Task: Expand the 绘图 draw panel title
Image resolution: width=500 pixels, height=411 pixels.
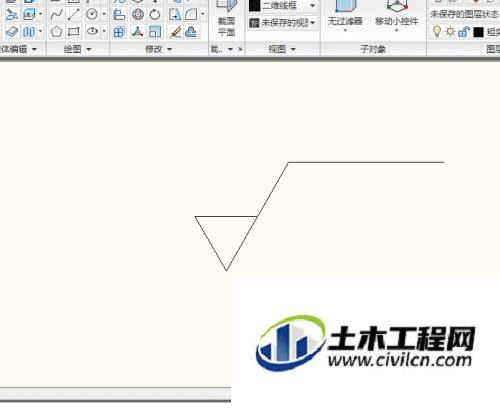Action: click(x=77, y=49)
